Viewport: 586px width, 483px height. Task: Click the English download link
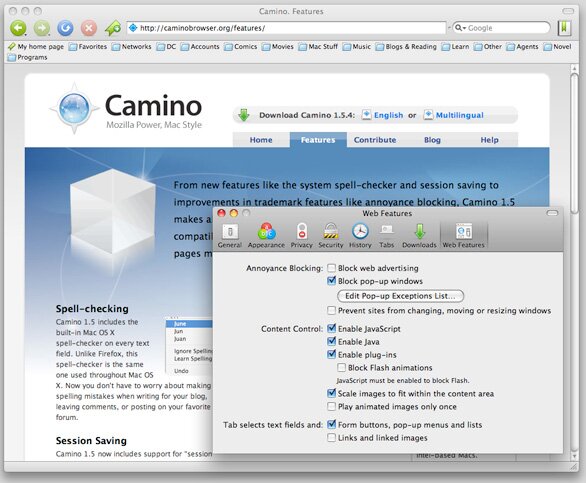tap(389, 115)
